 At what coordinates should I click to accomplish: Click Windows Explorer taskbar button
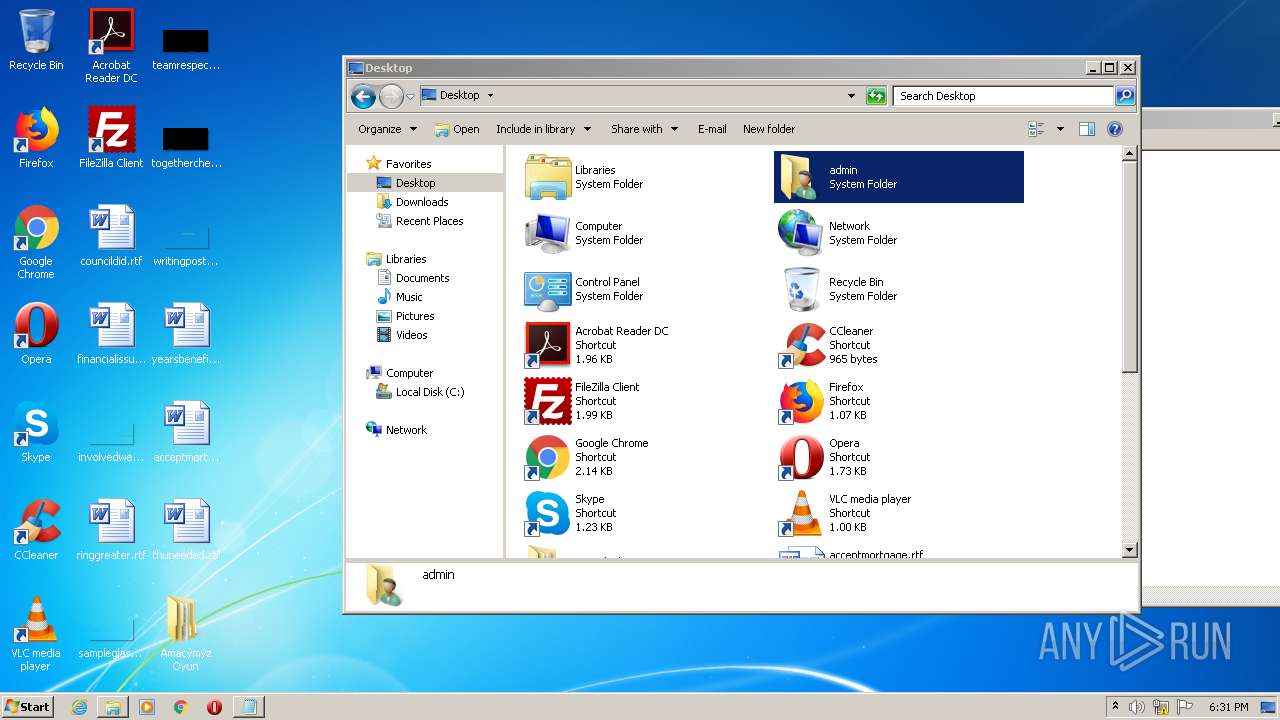click(113, 707)
